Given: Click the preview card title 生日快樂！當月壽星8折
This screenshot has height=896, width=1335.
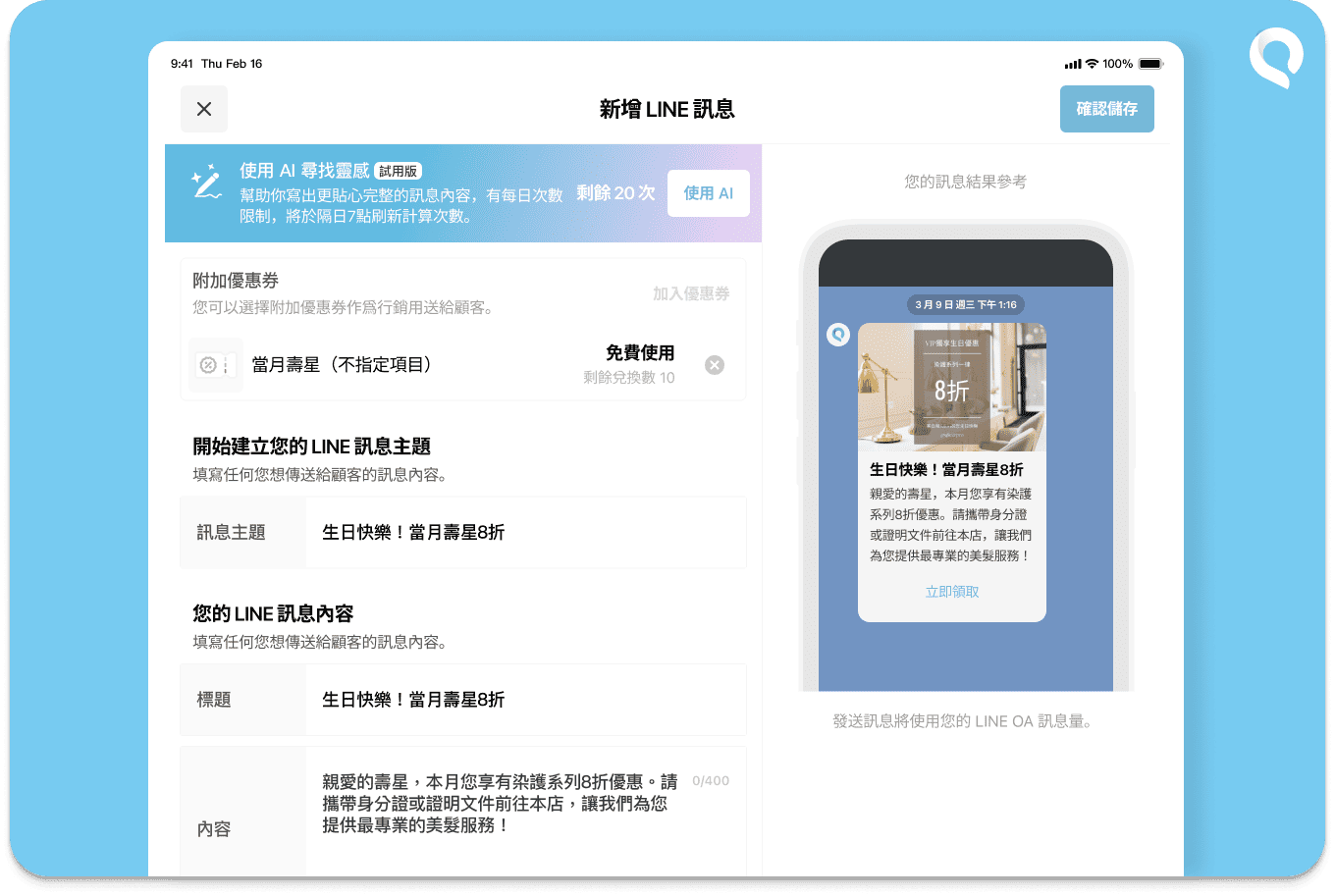Looking at the screenshot, I should [x=946, y=470].
